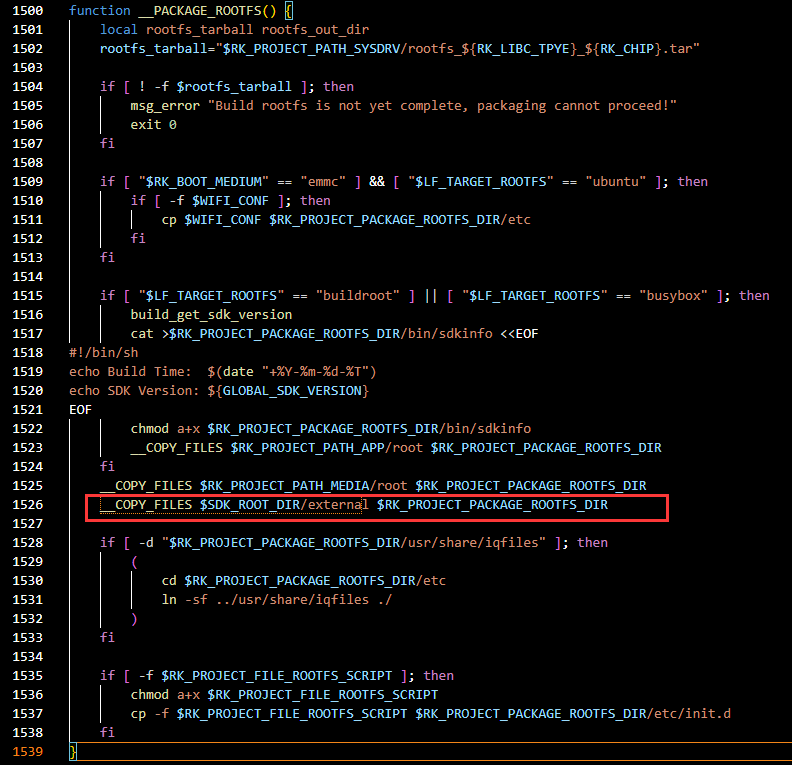Click 'echo Build Time:' on line 1519
792x765 pixels.
point(130,372)
